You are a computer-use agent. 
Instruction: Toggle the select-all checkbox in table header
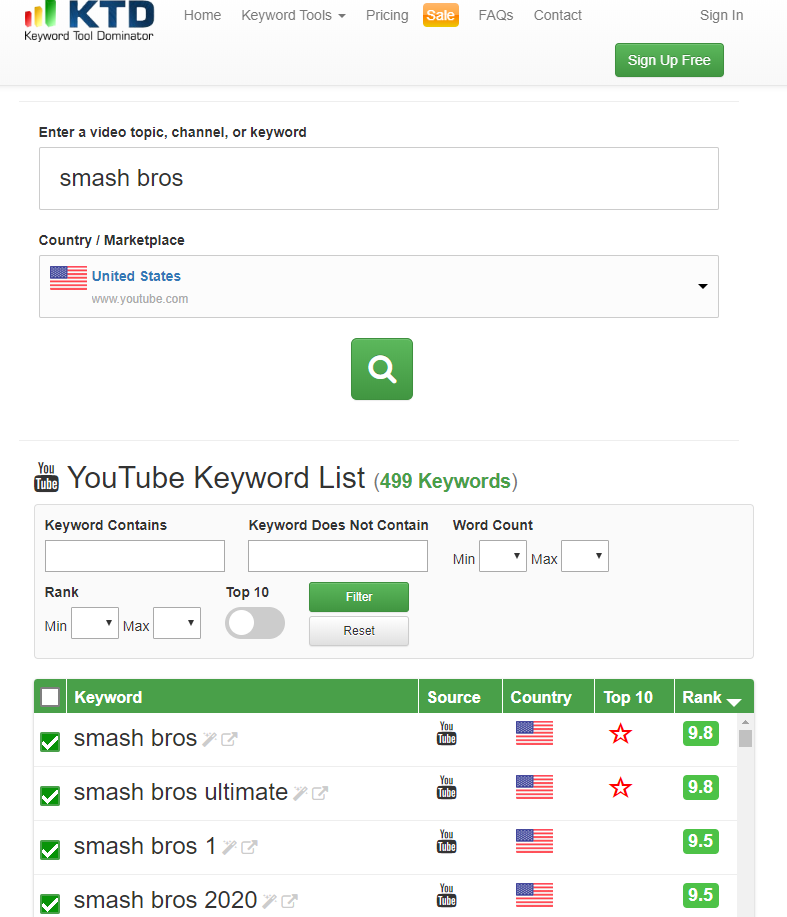[50, 697]
